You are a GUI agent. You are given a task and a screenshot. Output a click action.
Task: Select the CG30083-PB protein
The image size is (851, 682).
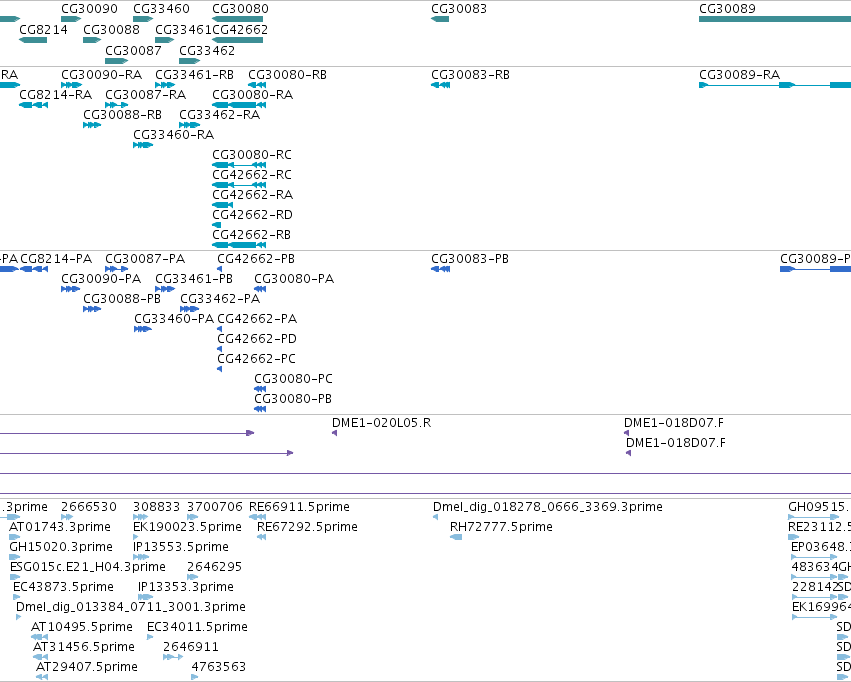[x=470, y=259]
